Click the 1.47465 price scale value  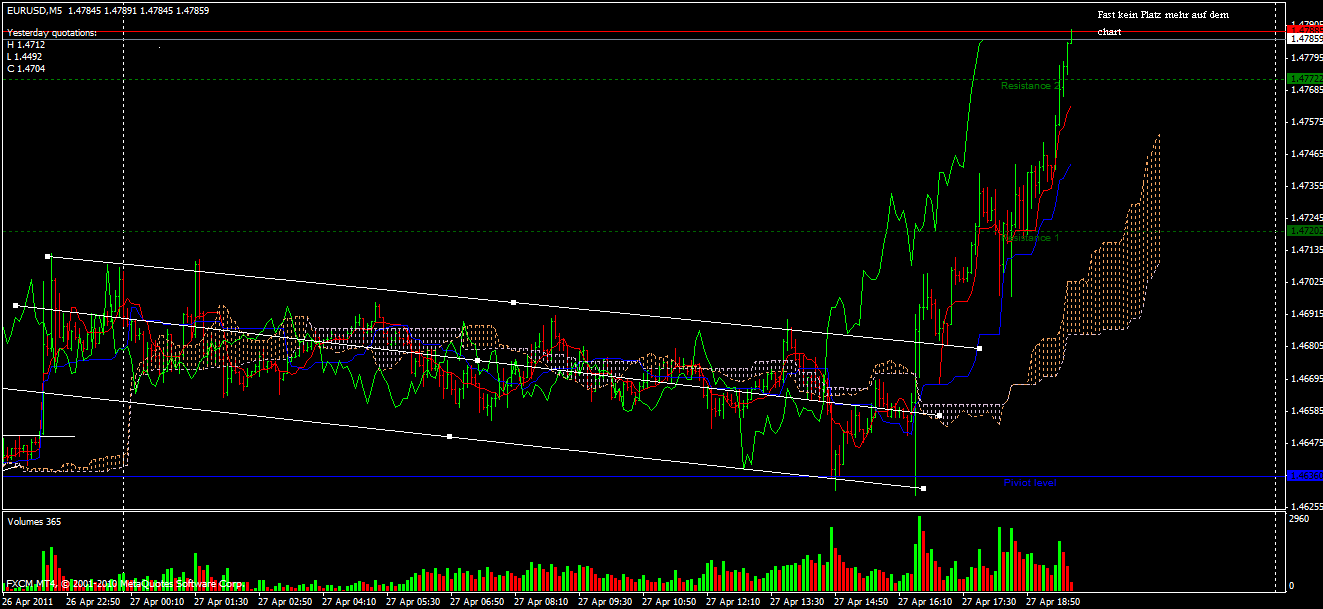point(1306,154)
